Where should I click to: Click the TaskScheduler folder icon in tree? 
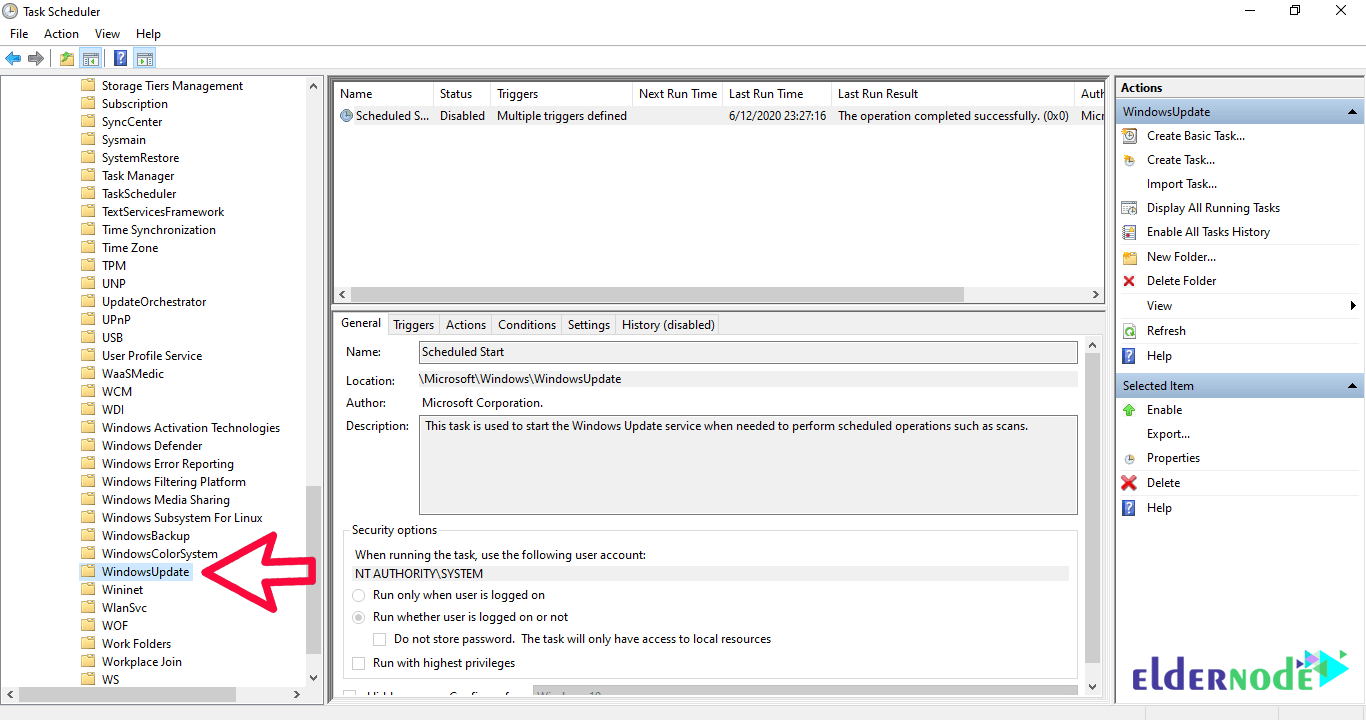[88, 194]
